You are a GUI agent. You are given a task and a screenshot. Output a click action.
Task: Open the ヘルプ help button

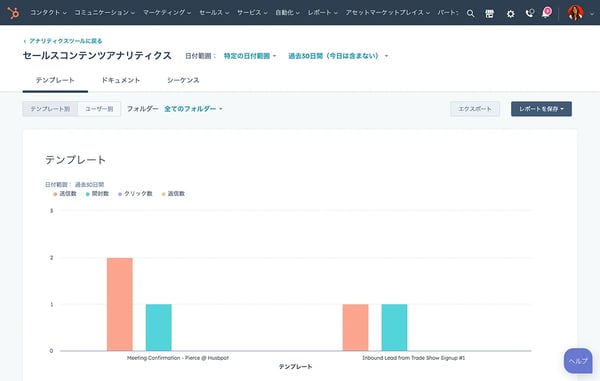click(x=578, y=361)
